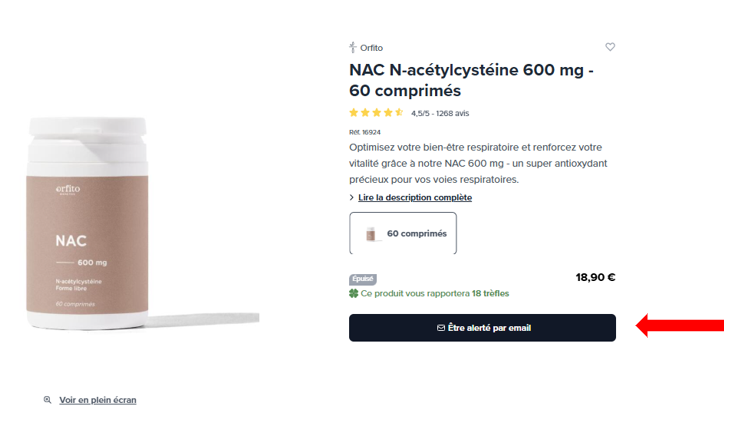Click the first yellow rating star
This screenshot has height=429, width=755.
click(353, 113)
